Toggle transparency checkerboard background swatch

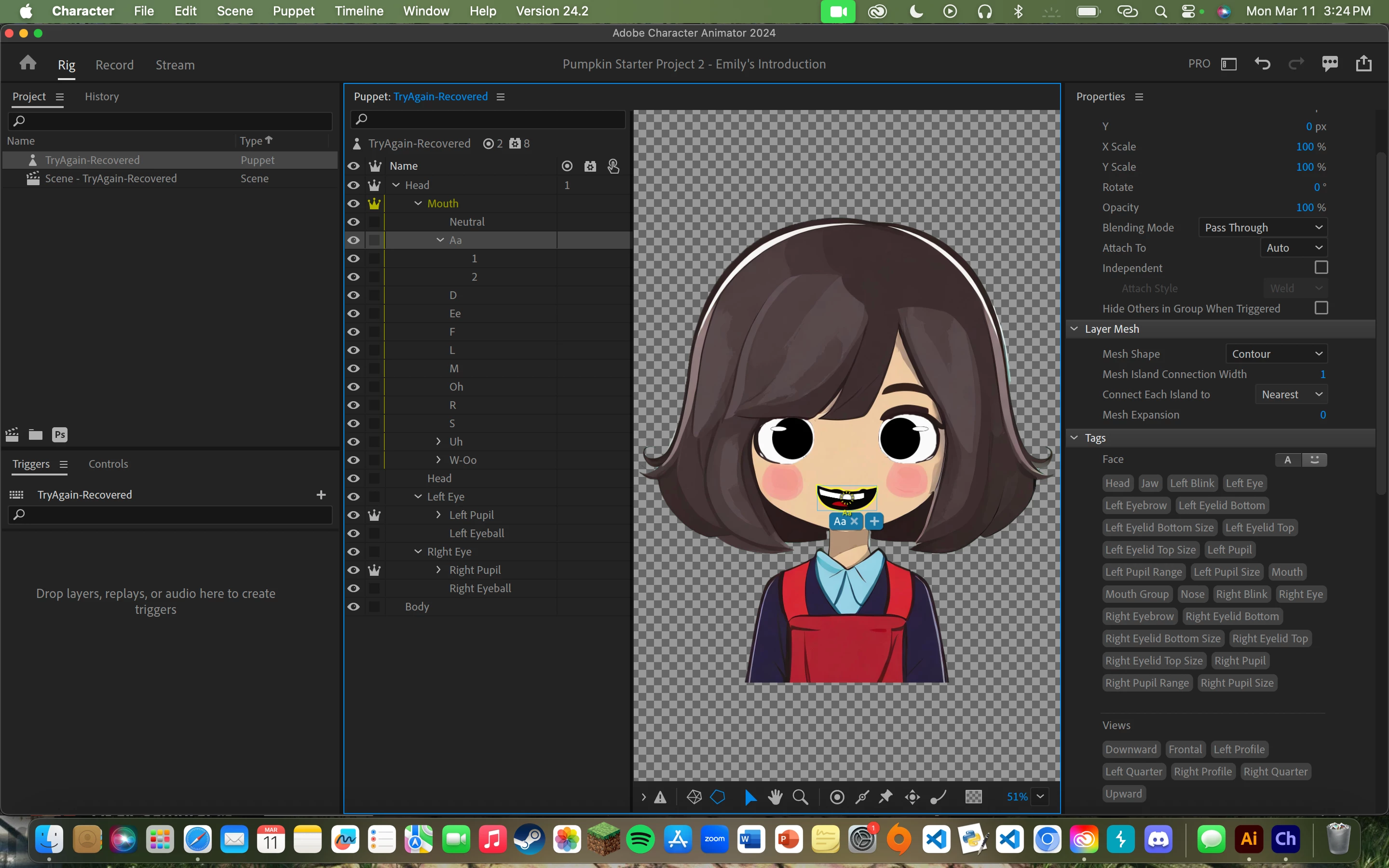pos(973,797)
